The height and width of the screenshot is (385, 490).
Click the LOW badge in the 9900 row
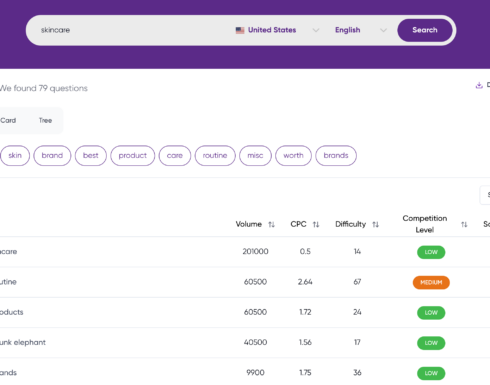point(431,373)
